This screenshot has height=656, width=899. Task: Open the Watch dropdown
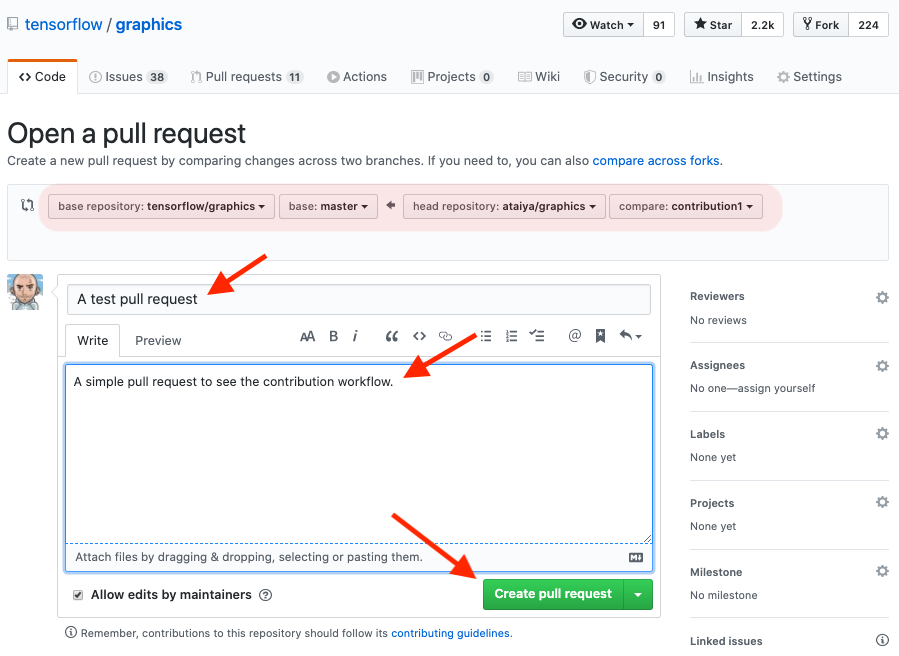coord(603,25)
